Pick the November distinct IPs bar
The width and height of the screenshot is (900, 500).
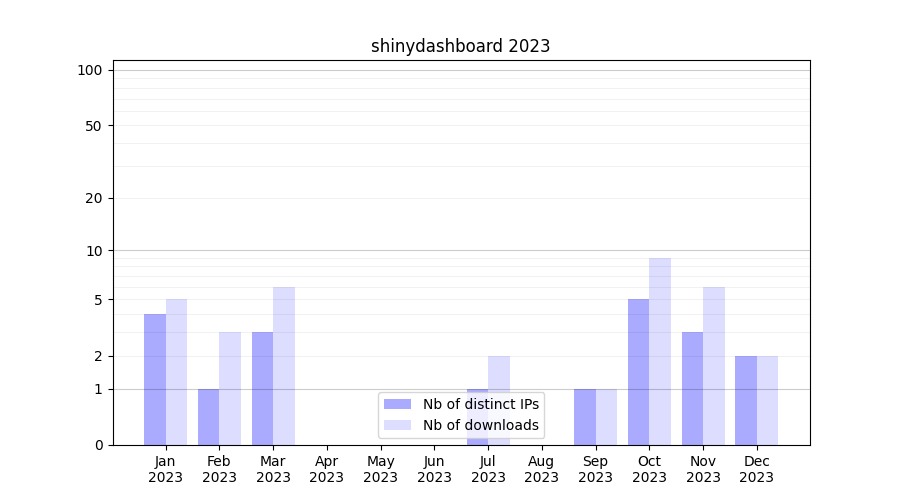tap(692, 388)
